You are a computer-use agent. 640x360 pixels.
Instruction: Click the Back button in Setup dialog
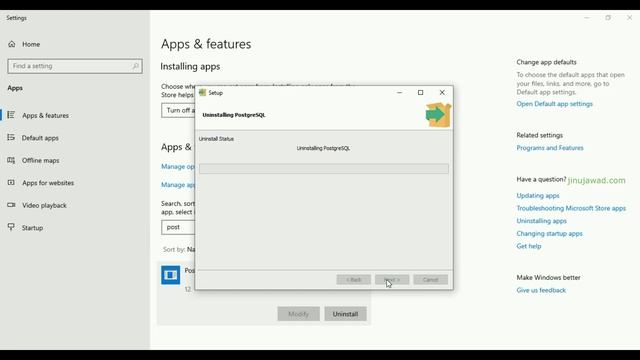point(353,280)
